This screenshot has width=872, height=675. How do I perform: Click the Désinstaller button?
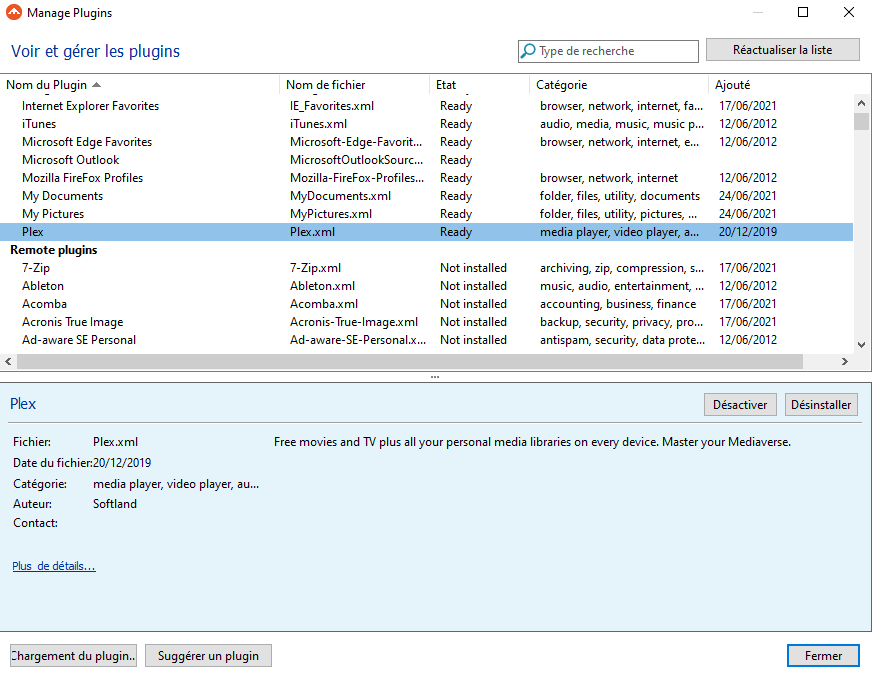point(821,405)
